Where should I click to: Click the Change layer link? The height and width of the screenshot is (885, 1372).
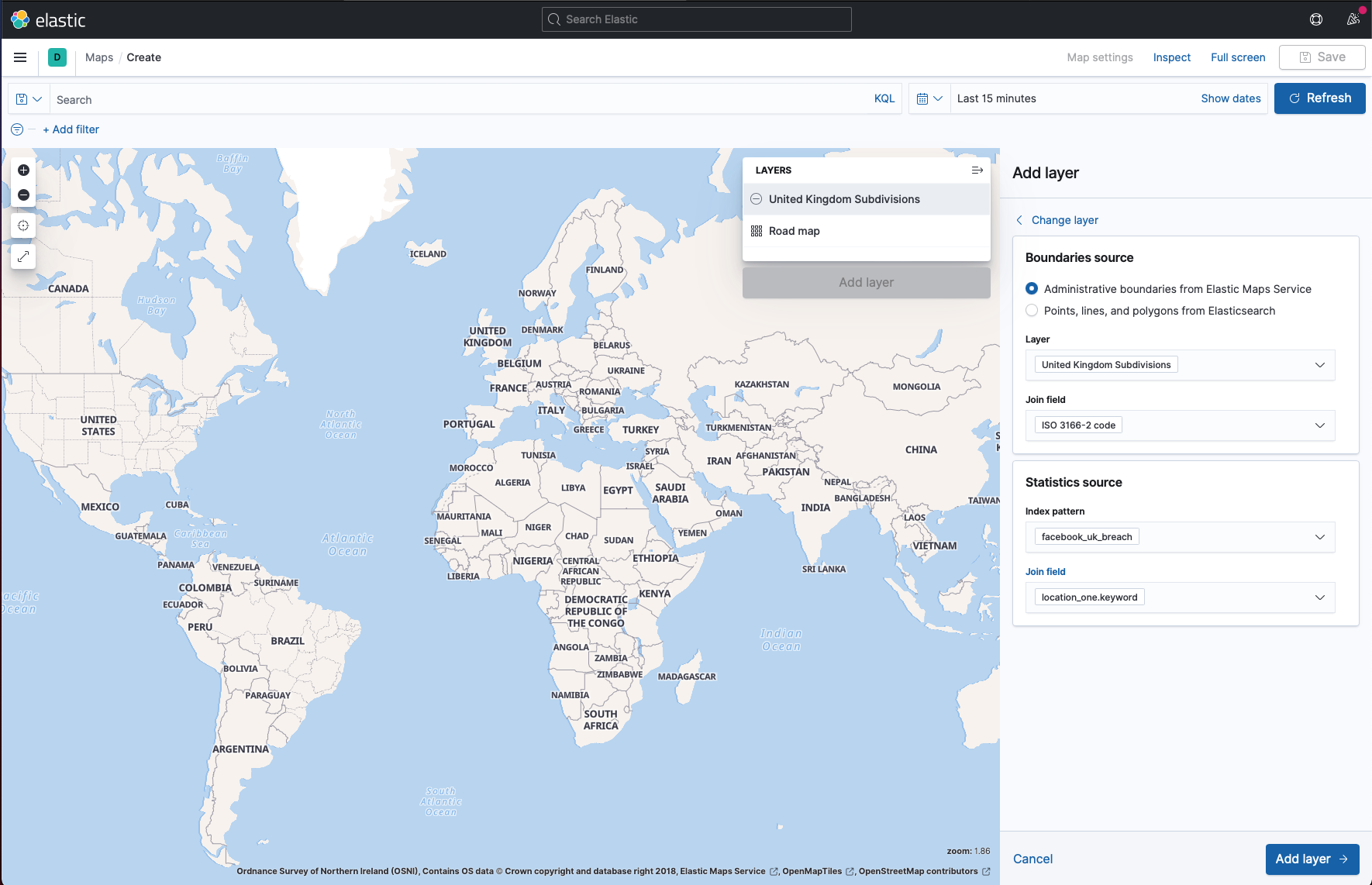pyautogui.click(x=1064, y=220)
